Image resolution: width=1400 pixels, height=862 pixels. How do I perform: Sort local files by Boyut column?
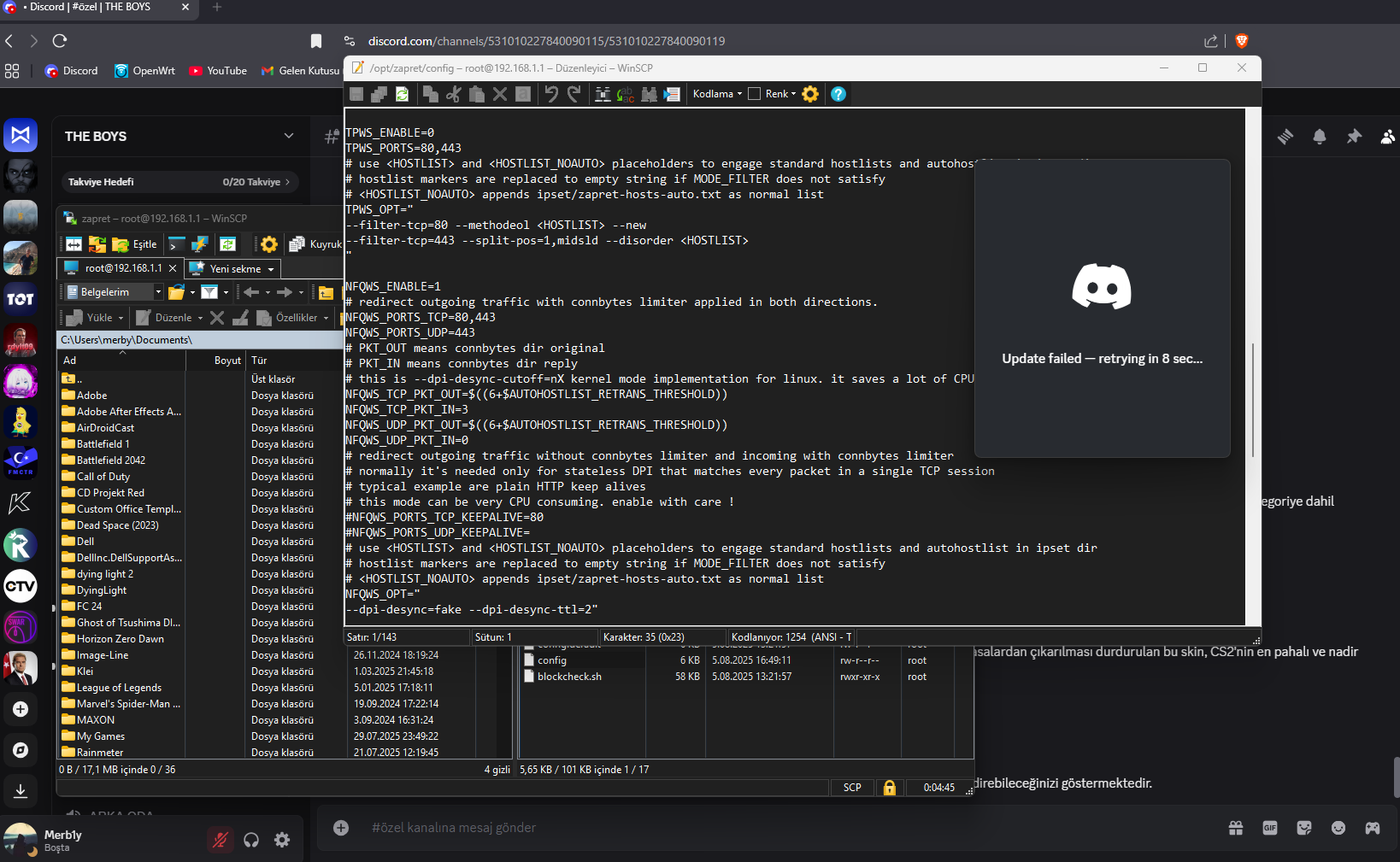click(216, 361)
